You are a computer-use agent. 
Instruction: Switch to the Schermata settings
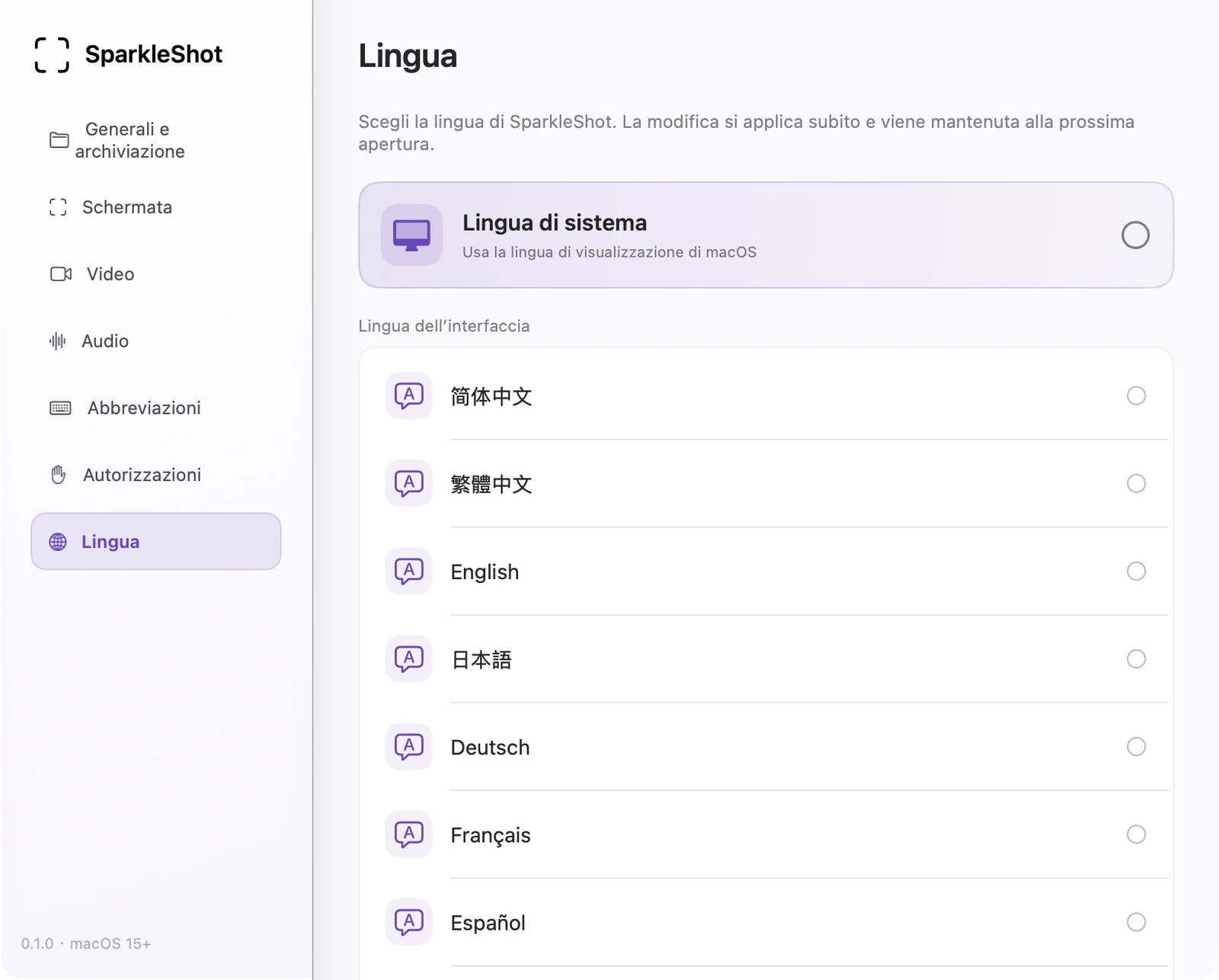(156, 207)
